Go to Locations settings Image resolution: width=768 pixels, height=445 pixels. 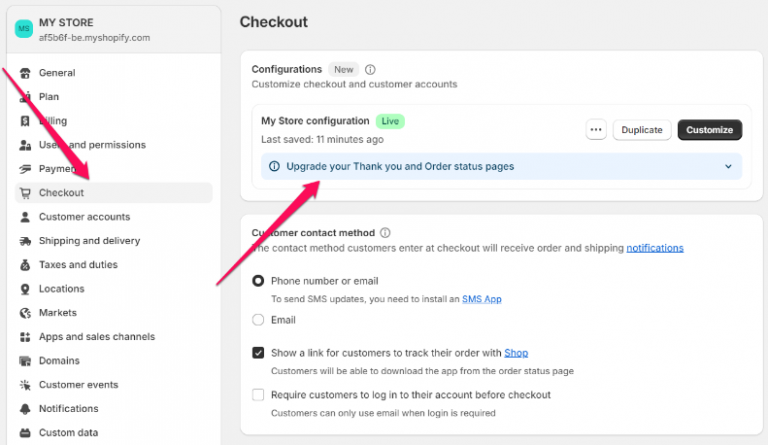click(114, 289)
